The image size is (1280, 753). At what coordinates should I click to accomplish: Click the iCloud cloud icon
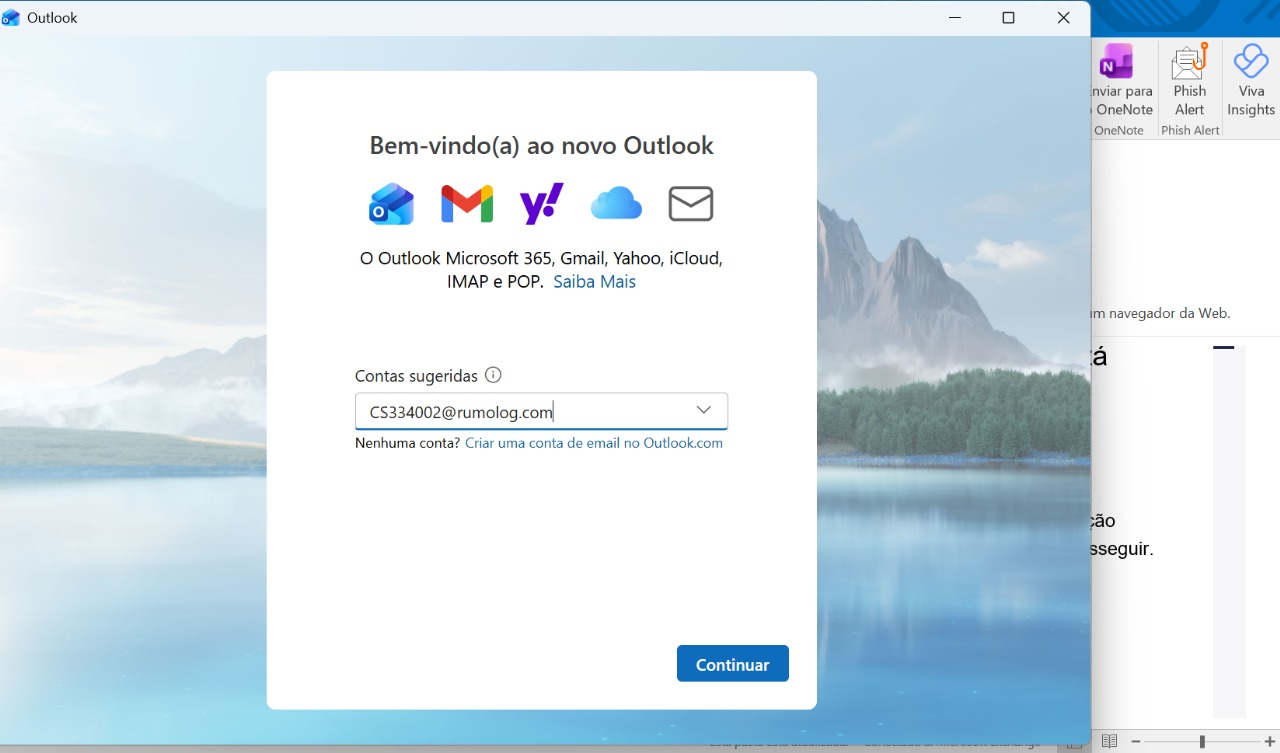[x=616, y=203]
